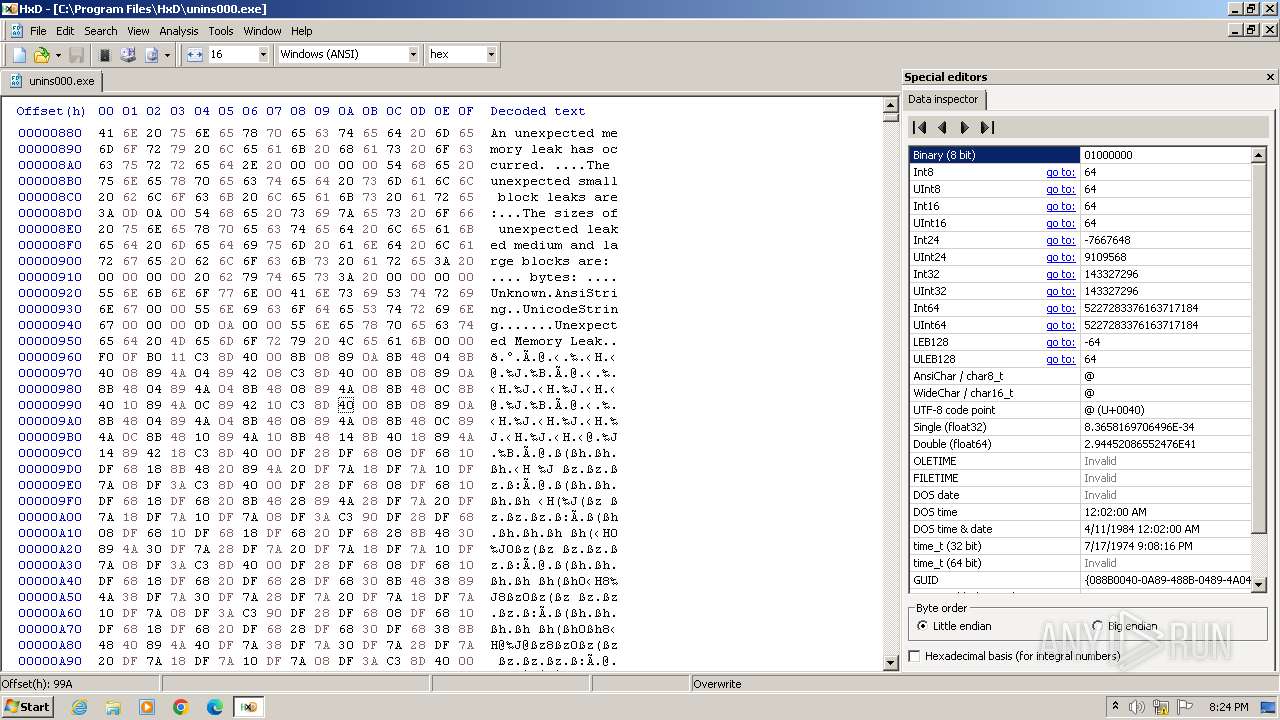
Task: Click the bytes-per-row width icon
Action: coord(194,55)
